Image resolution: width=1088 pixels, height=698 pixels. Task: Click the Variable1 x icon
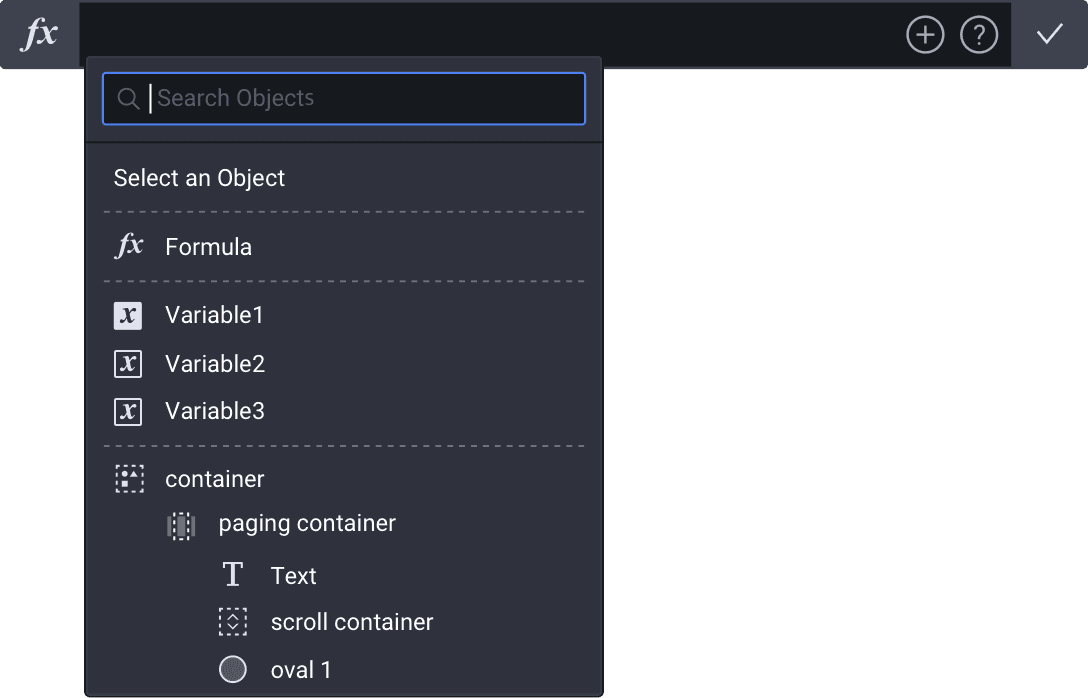[129, 314]
